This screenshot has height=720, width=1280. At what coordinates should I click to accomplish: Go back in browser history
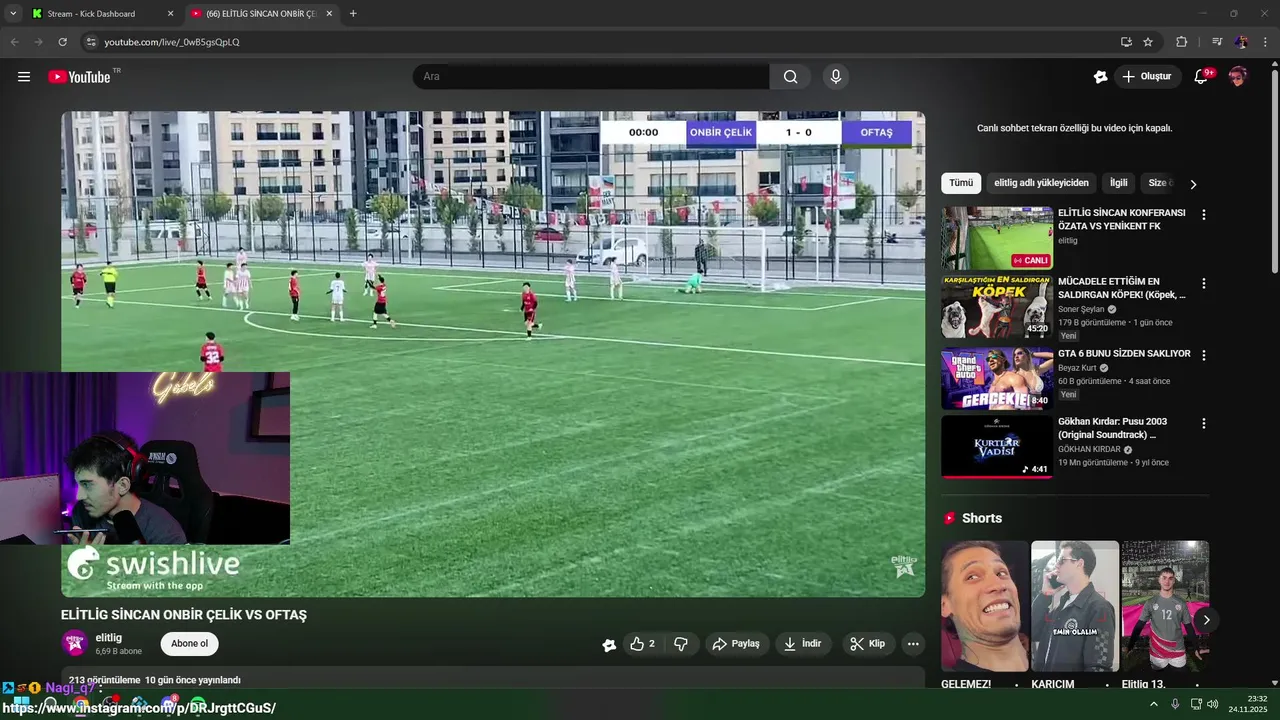click(14, 42)
